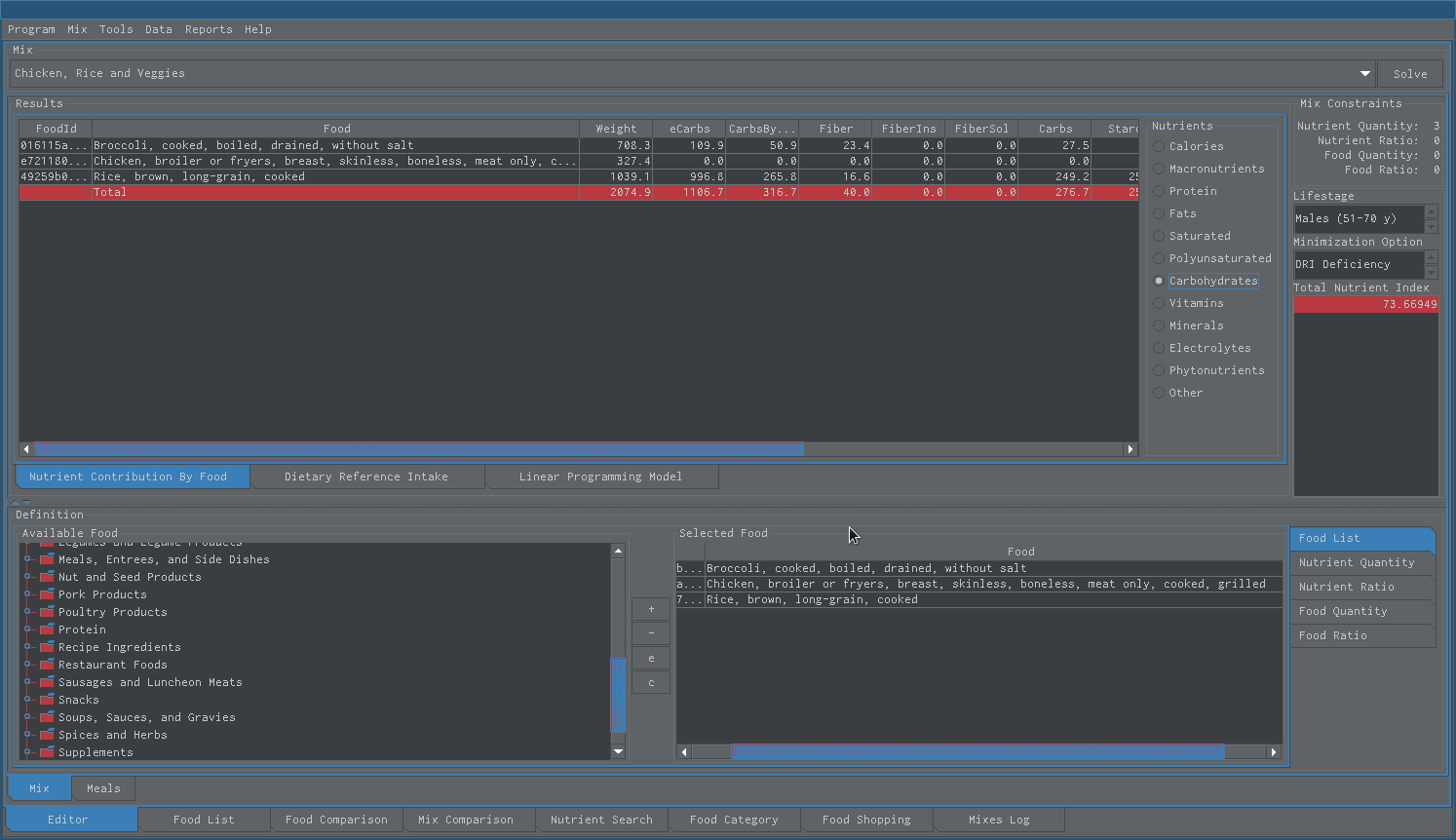
Task: Expand the Meals, Entrees, and Side Dishes node
Action: [28, 559]
